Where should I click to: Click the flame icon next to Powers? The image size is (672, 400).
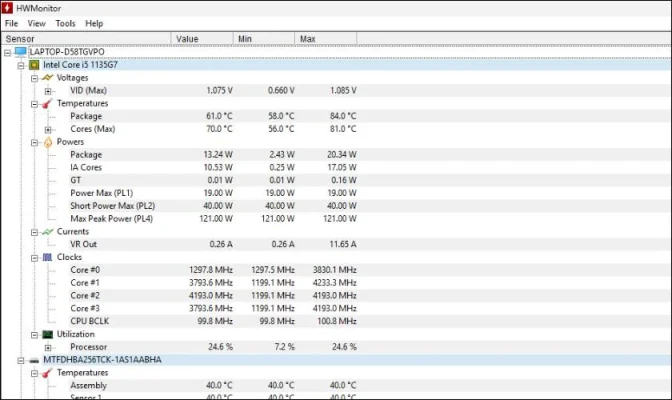[x=47, y=141]
